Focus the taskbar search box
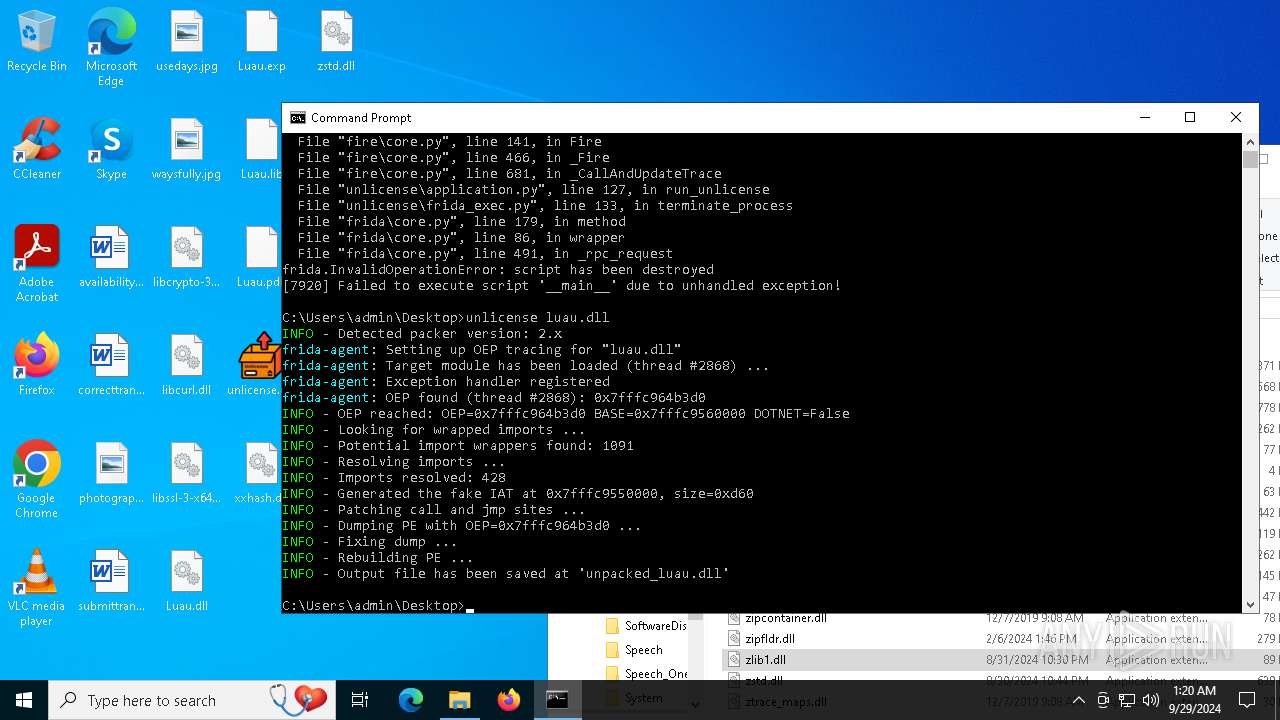This screenshot has width=1280, height=720. coord(192,700)
